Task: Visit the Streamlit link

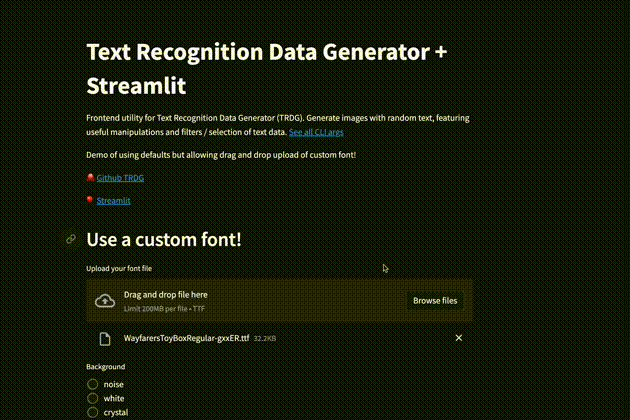Action: 113,201
